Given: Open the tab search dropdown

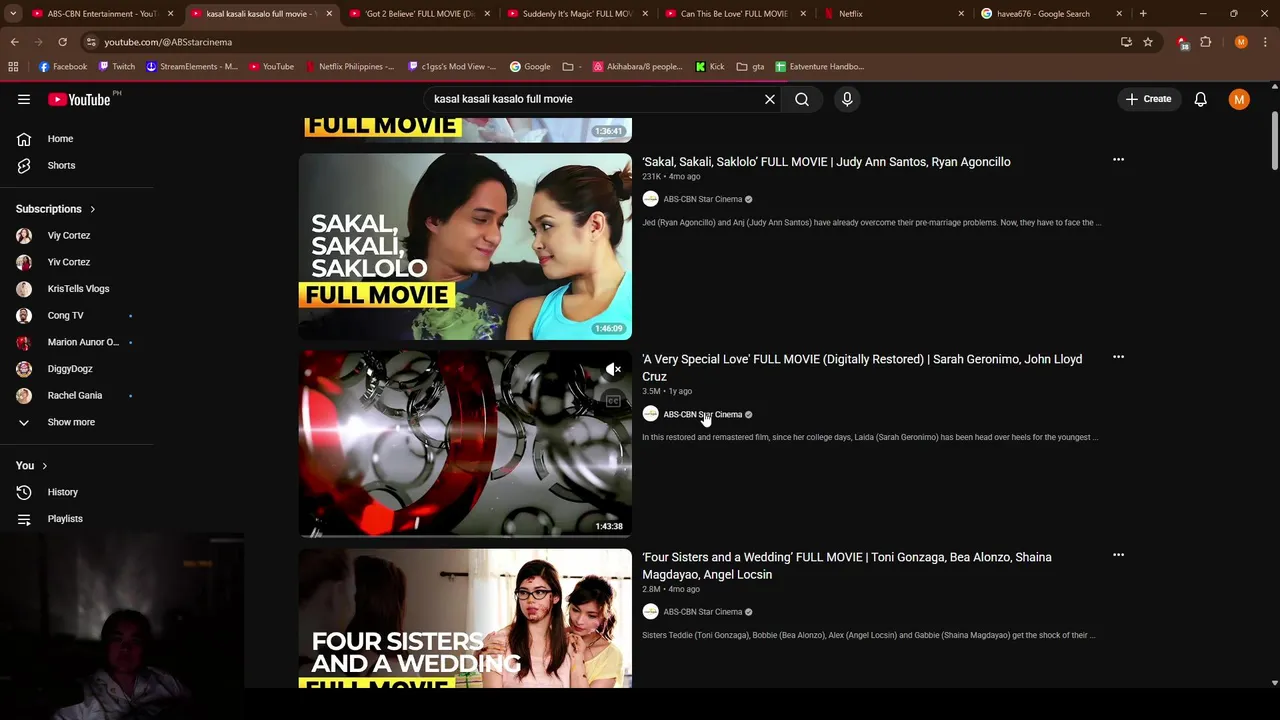Looking at the screenshot, I should point(13,14).
